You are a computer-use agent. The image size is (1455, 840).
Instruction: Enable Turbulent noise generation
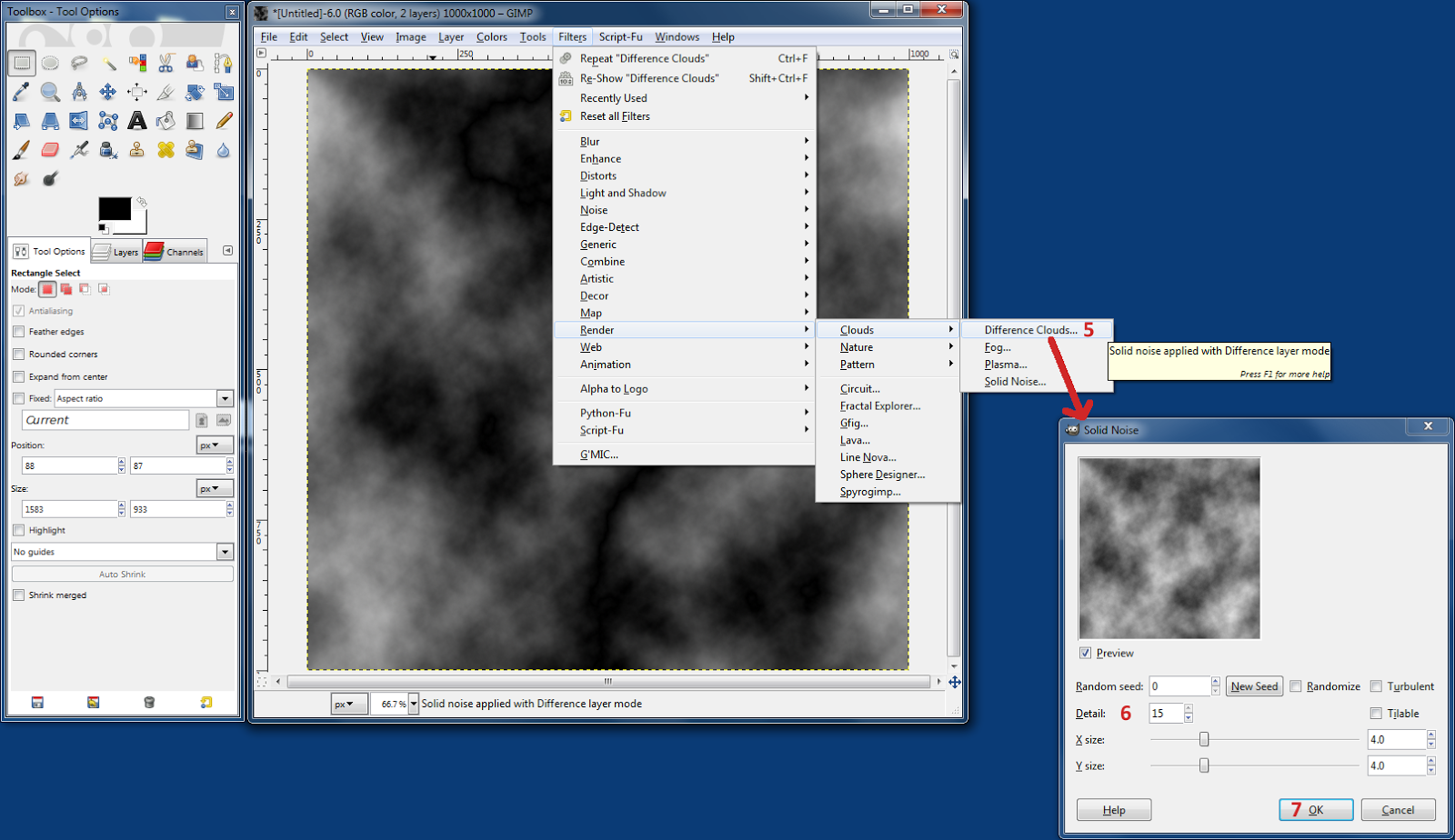(1377, 686)
